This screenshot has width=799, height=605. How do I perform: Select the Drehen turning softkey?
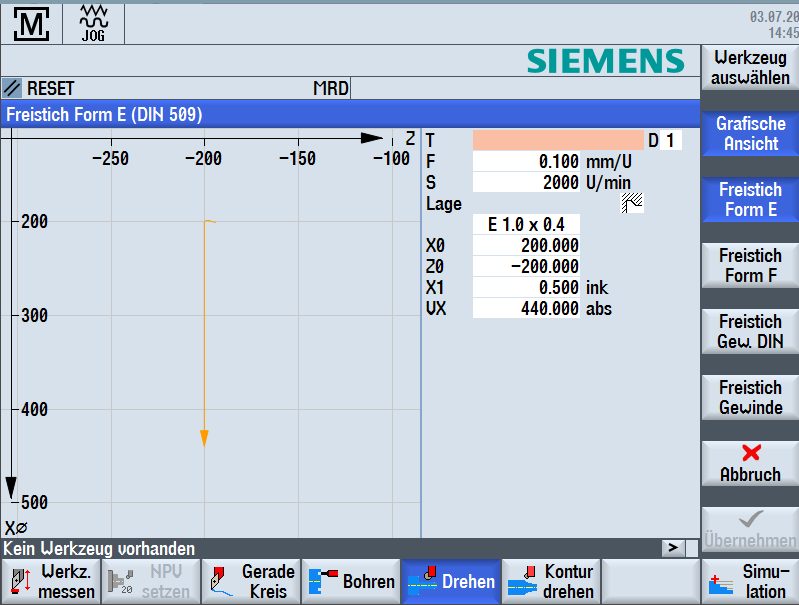(451, 582)
